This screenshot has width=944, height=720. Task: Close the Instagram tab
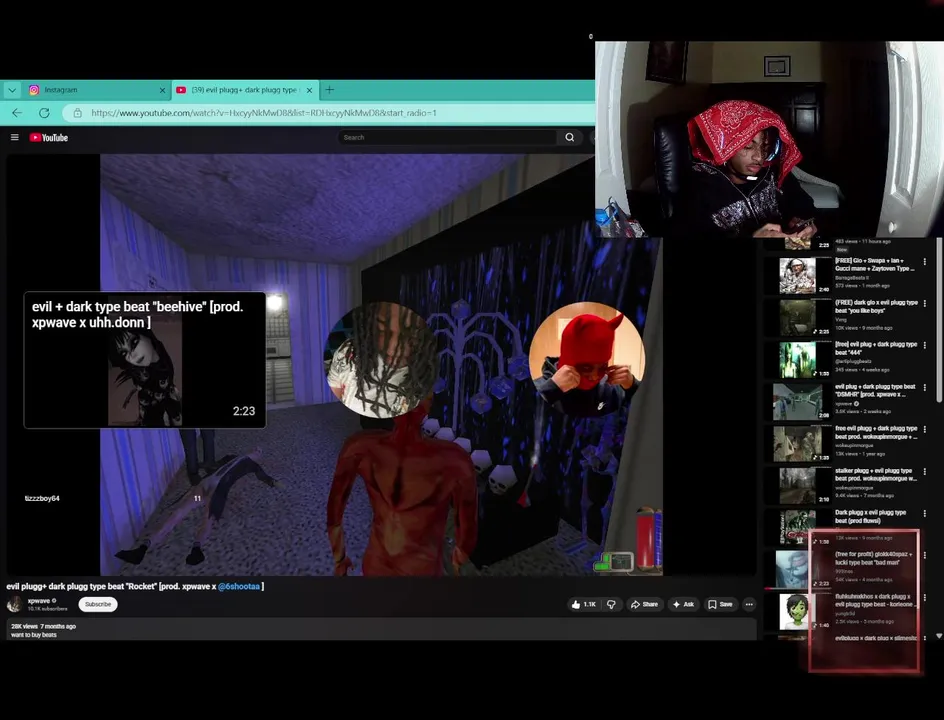click(x=162, y=90)
